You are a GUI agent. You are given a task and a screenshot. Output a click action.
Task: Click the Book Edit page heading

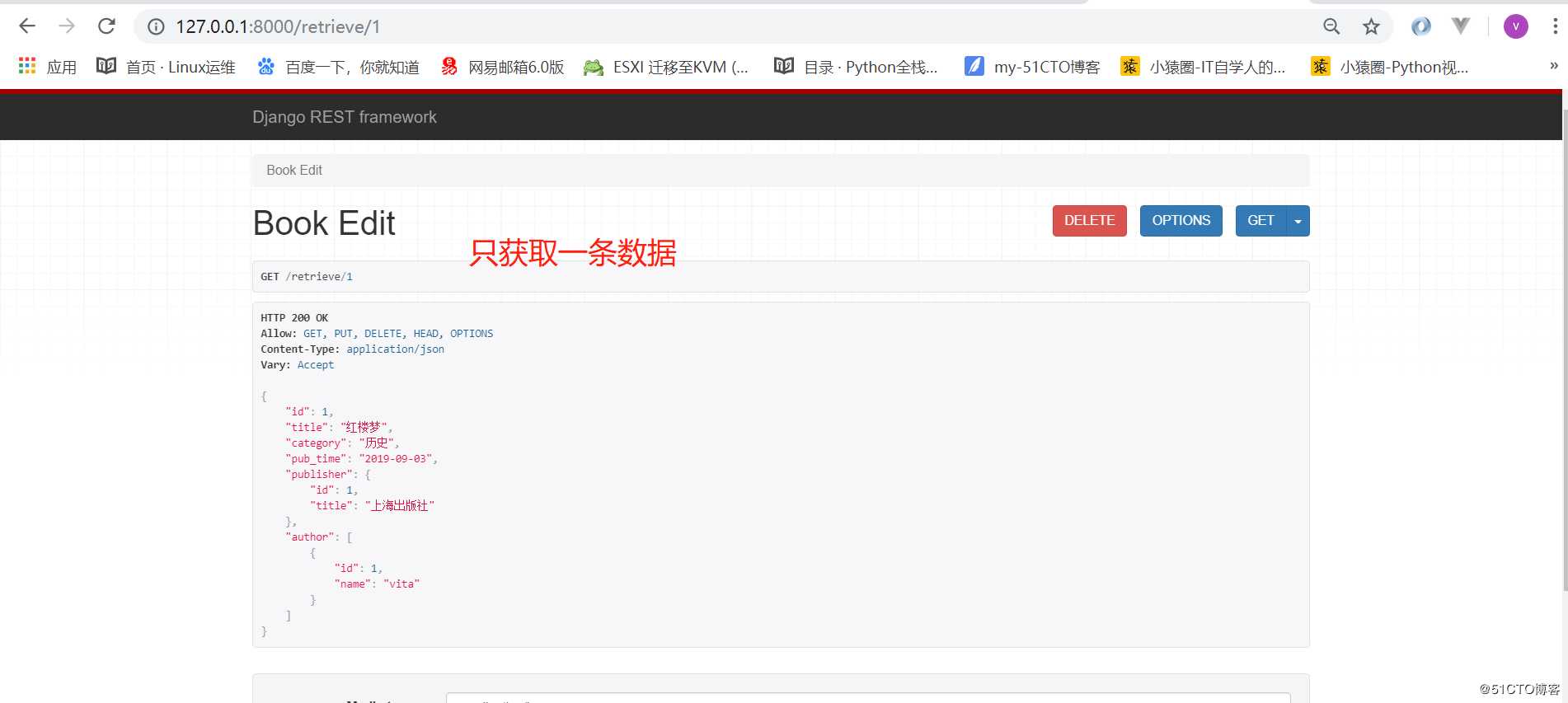pos(324,223)
